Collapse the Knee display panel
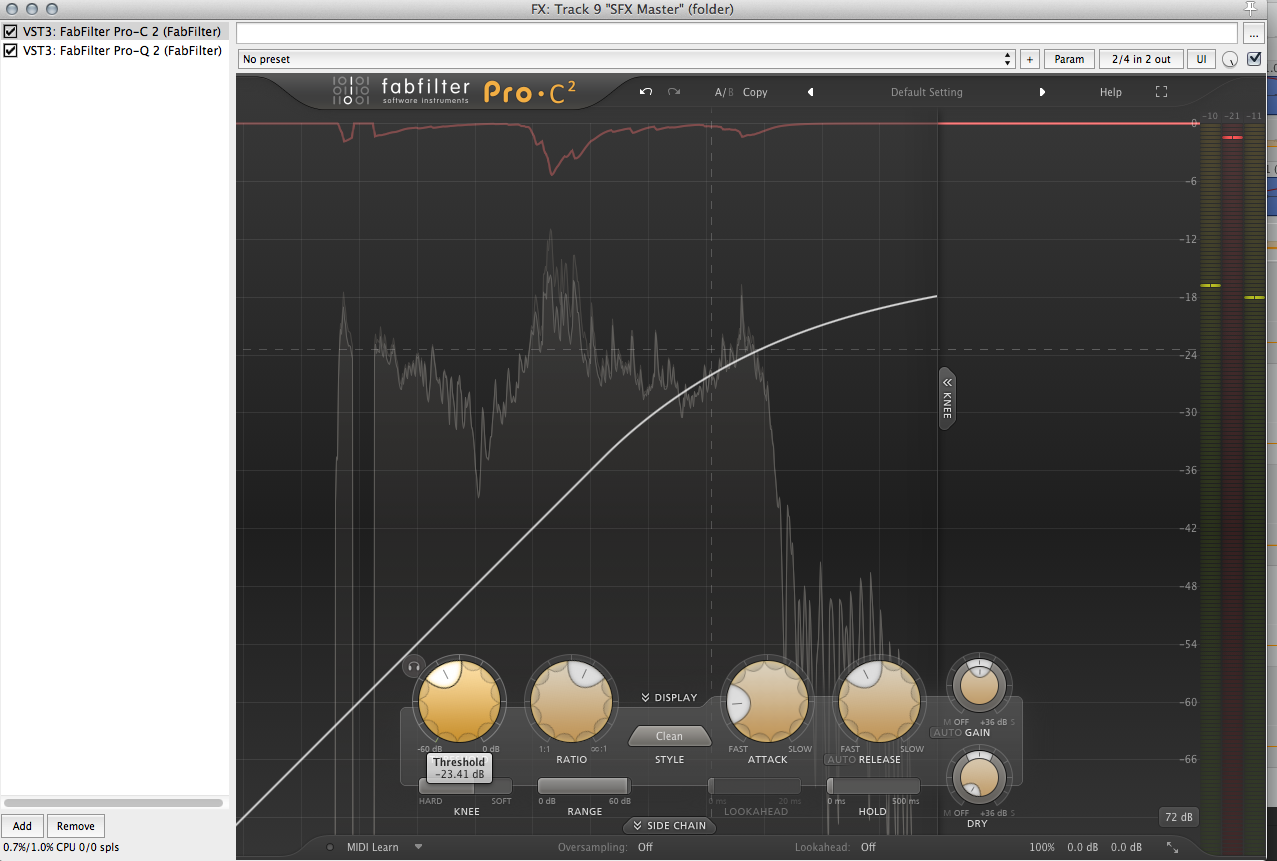1277x861 pixels. pyautogui.click(x=947, y=398)
